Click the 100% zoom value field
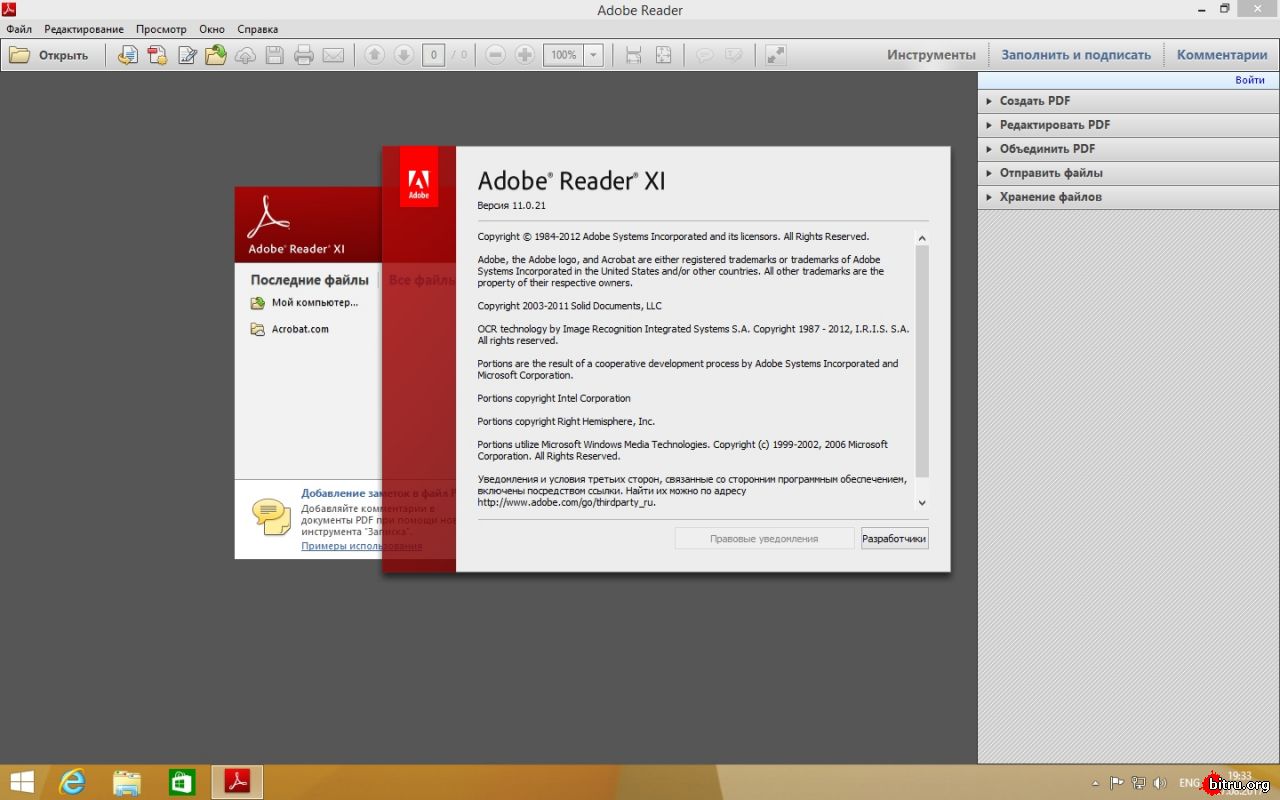 coord(563,55)
